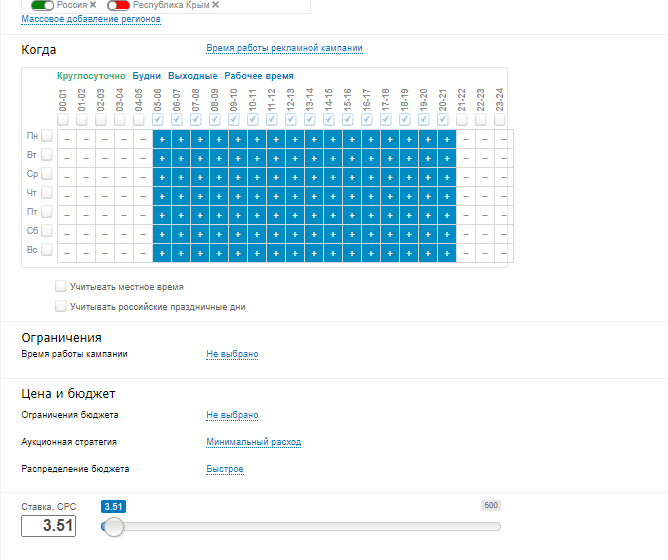
Task: Click the CPC bid slider handle
Action: click(x=114, y=527)
